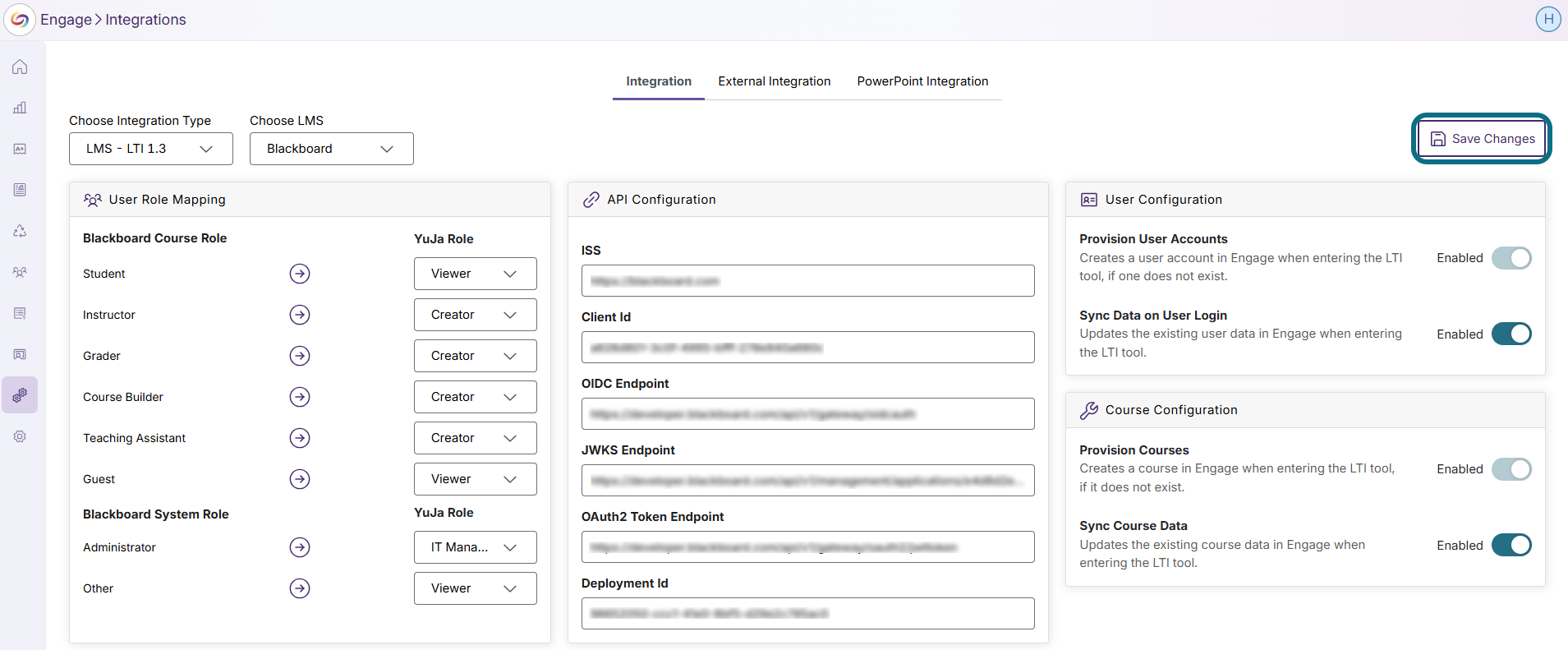This screenshot has width=1568, height=650.
Task: Click the arrow icon beside Administrator role
Action: [300, 547]
